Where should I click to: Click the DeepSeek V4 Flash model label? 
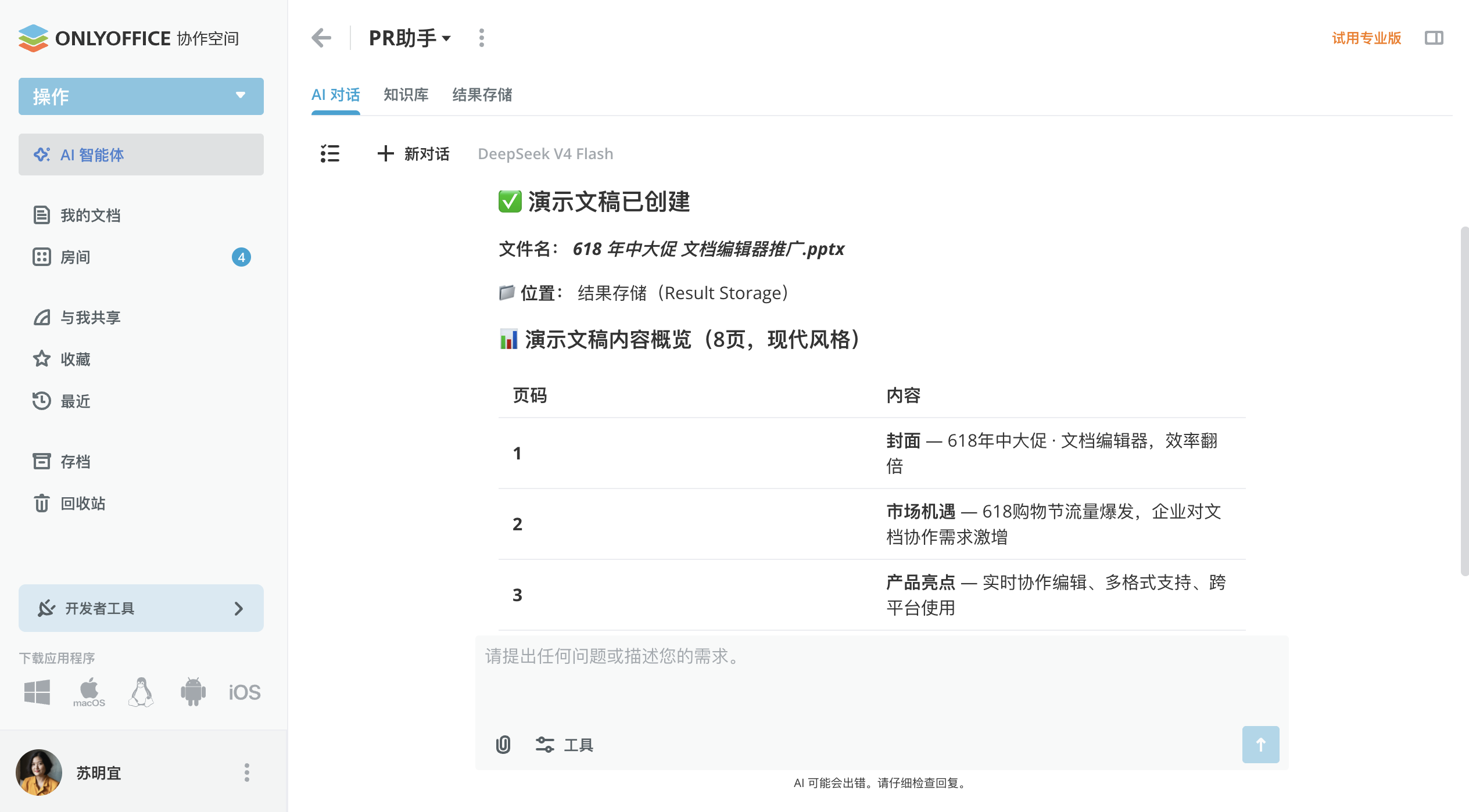[x=546, y=154]
